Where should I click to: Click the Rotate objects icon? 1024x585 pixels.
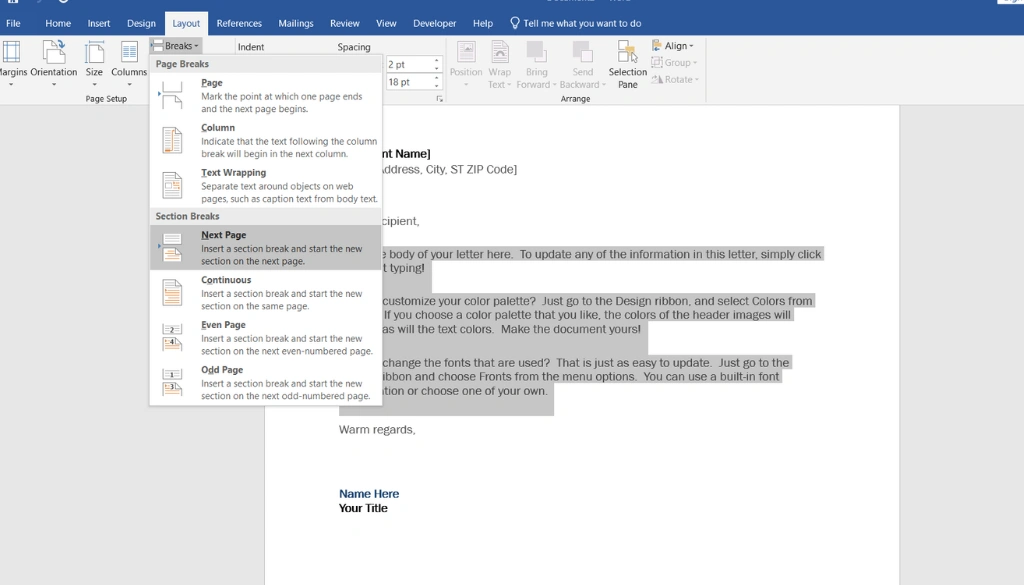pyautogui.click(x=657, y=80)
